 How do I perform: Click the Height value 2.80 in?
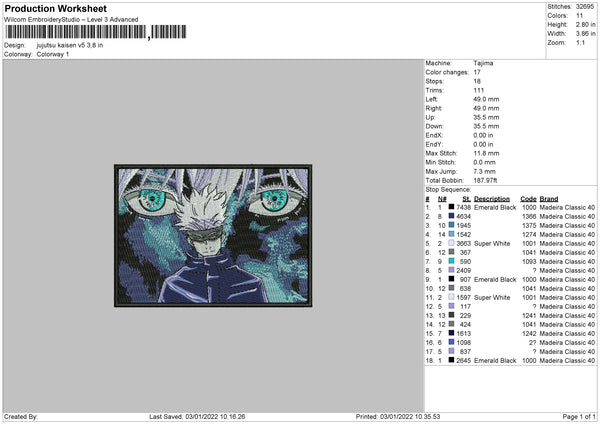[585, 24]
